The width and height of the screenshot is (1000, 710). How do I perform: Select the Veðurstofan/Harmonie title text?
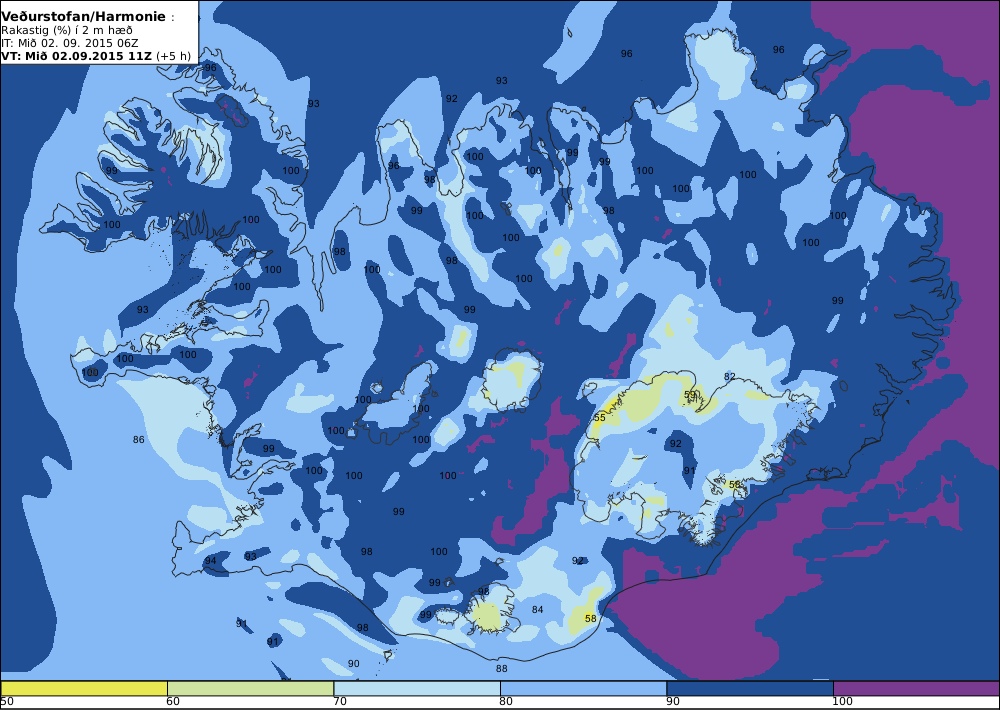[x=83, y=17]
